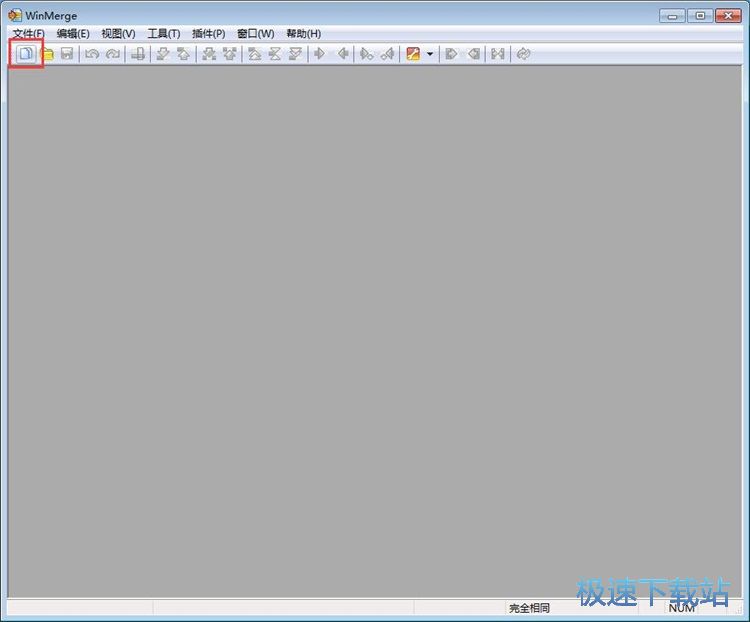Screen dimensions: 750x622
Task: Click the auto-merge icon
Action: [498, 54]
